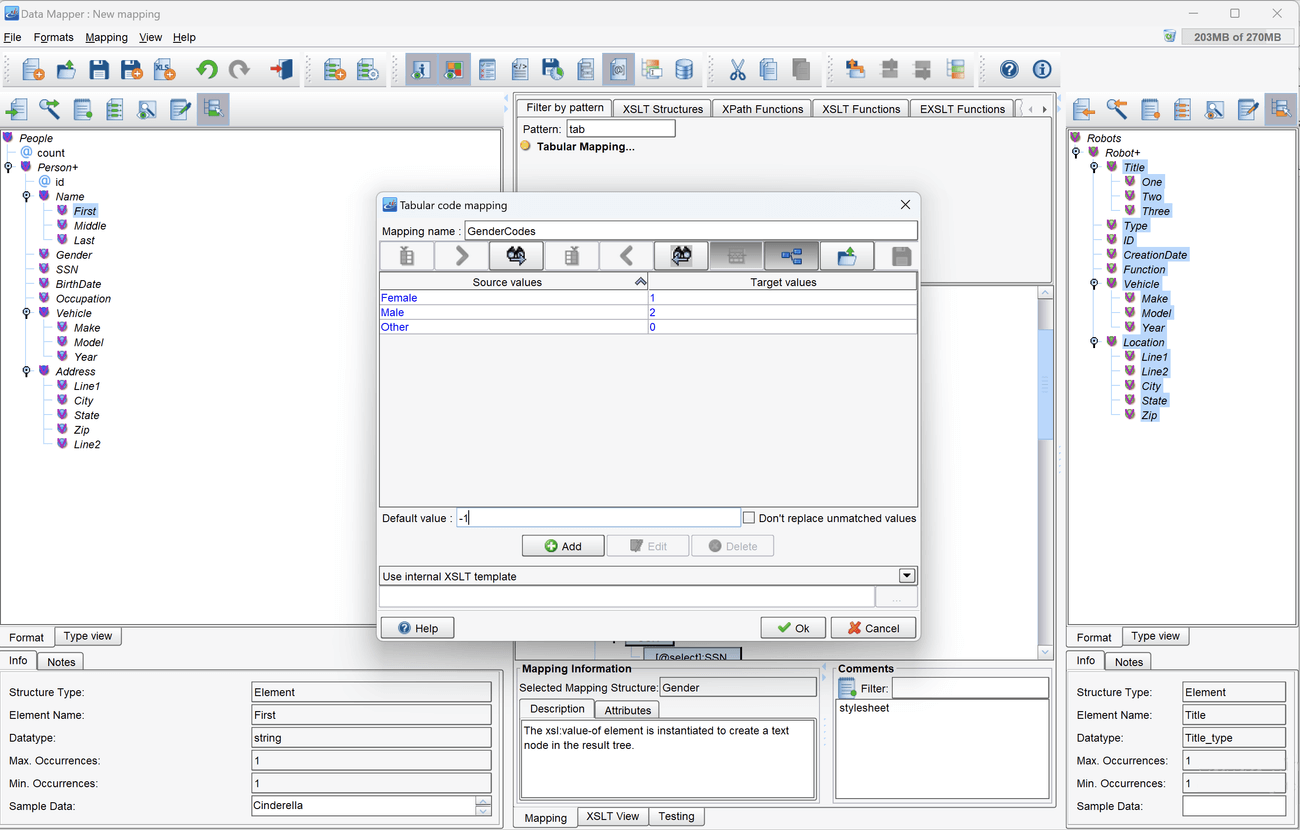Click the pencil edit icon above People tree
The width and height of the screenshot is (1300, 830).
click(180, 109)
